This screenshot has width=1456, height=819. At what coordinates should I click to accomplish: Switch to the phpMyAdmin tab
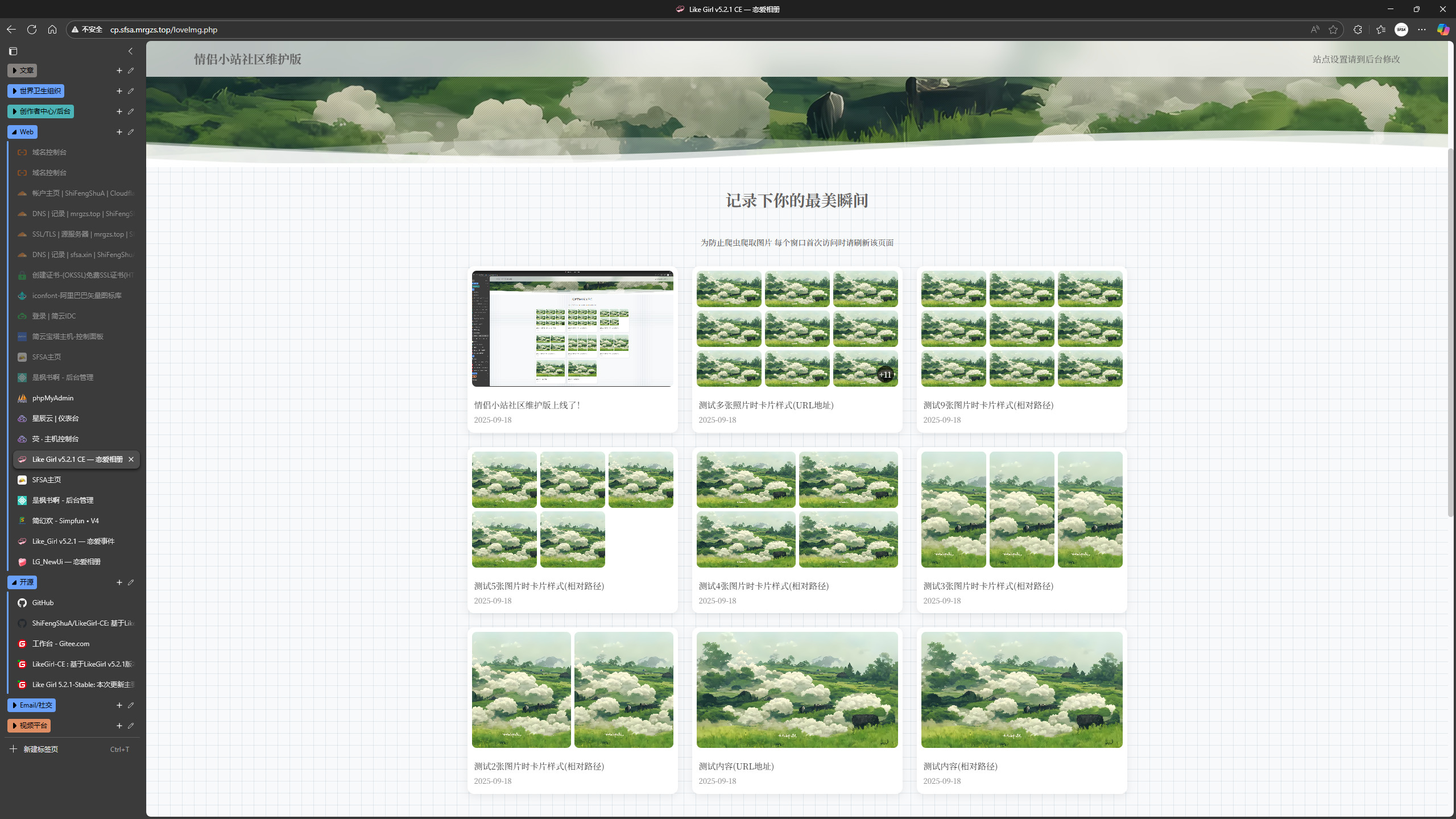tap(53, 398)
